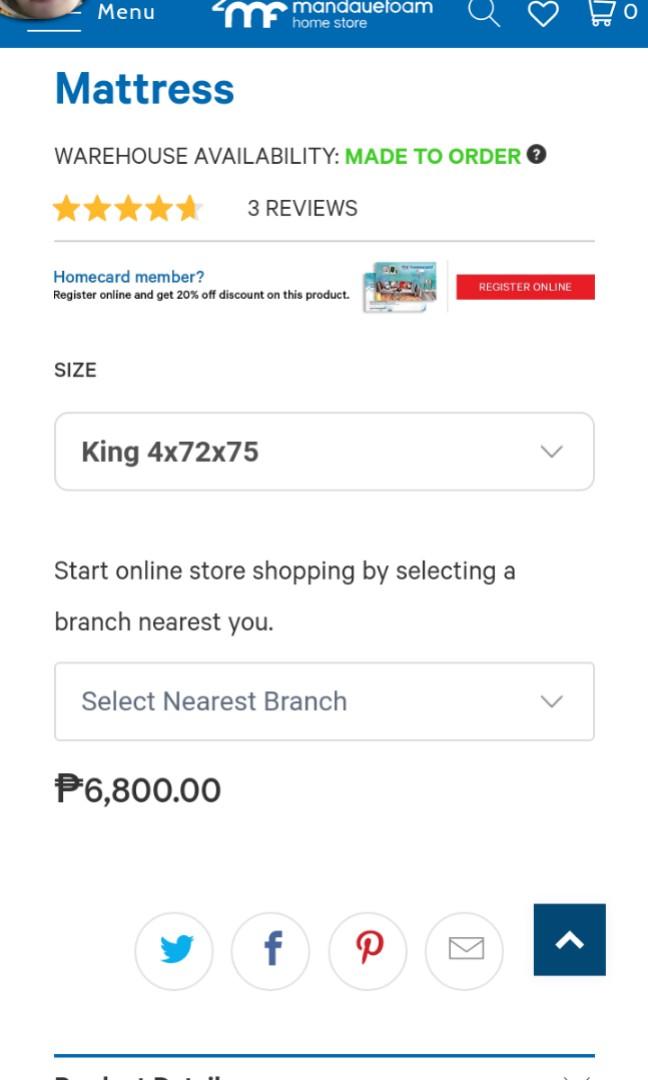Click the wishlist heart icon

(x=543, y=13)
